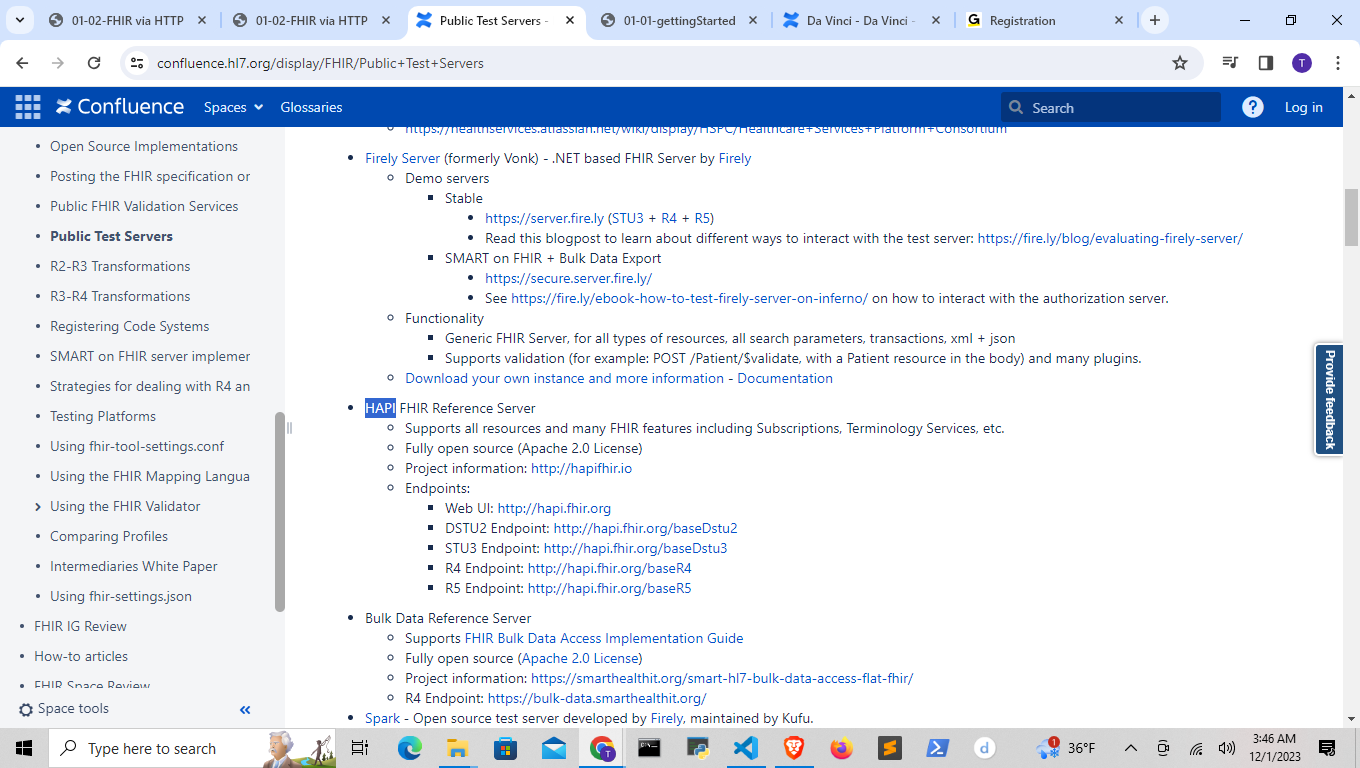Switch to Da Vinci tab

point(862,20)
